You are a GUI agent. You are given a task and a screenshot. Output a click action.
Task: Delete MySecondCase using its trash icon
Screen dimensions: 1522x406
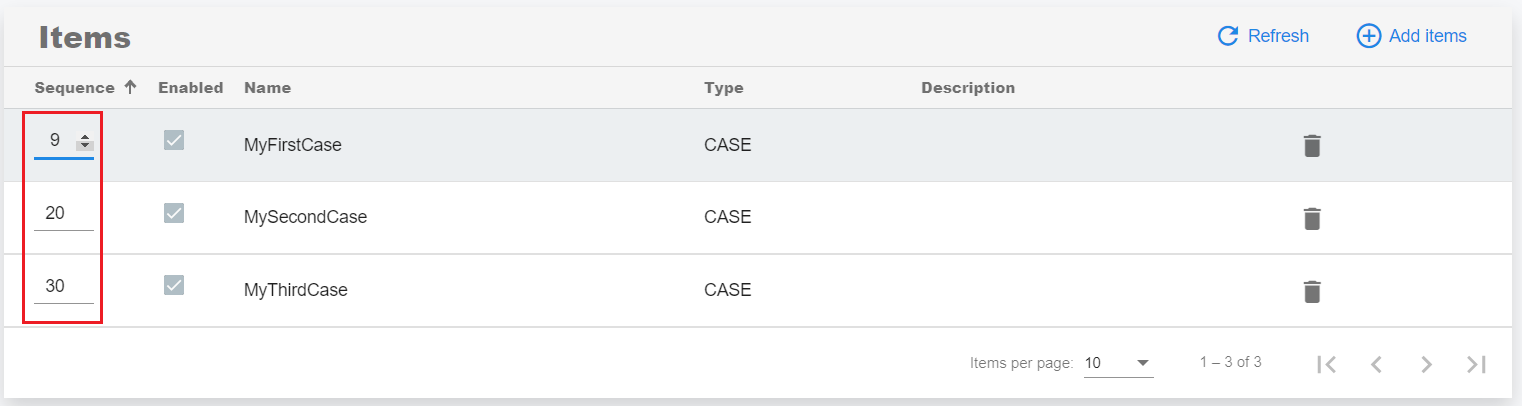coord(1312,219)
